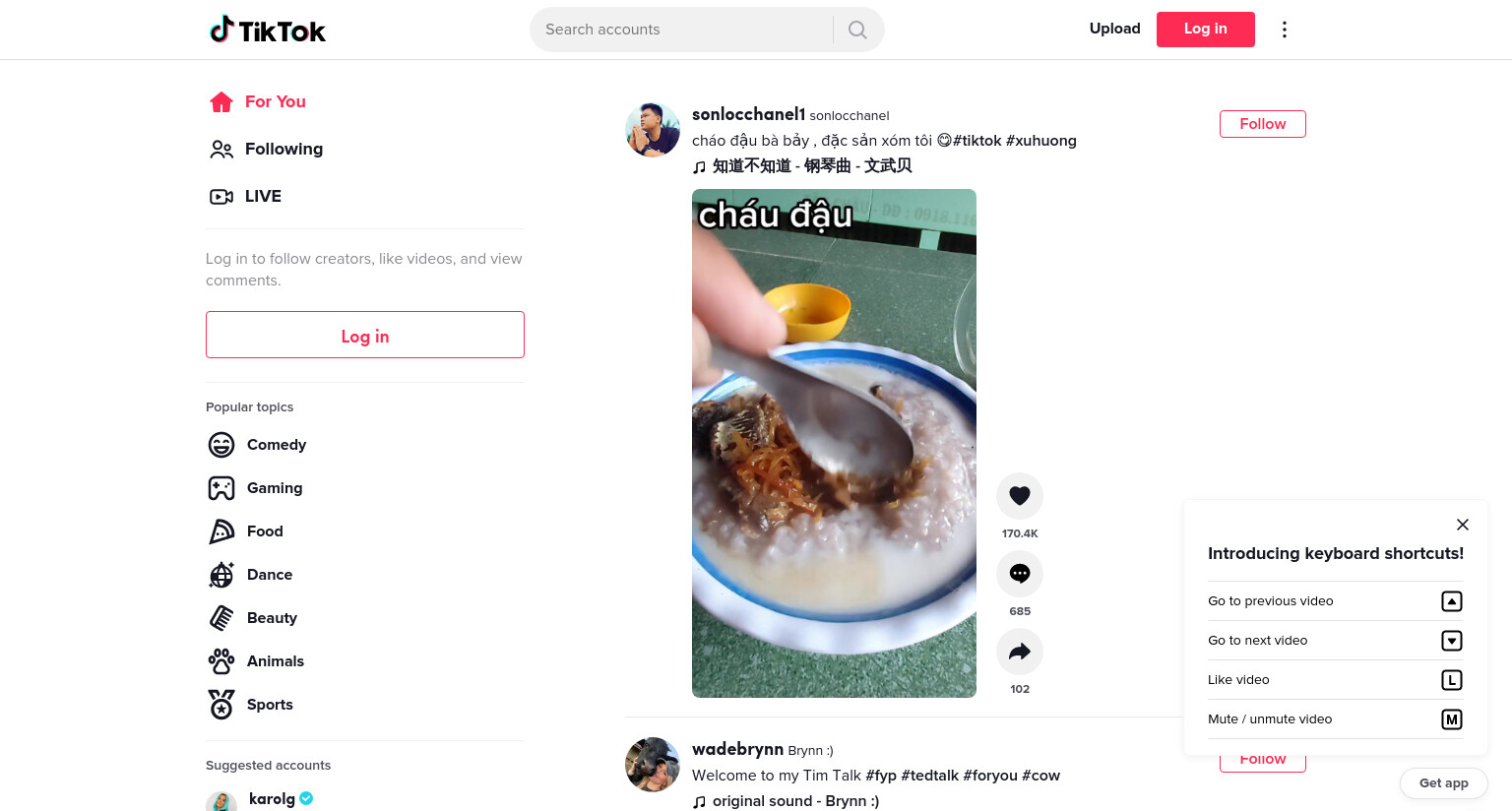The width and height of the screenshot is (1512, 811).
Task: Open the three-dot more options menu
Action: [x=1284, y=30]
